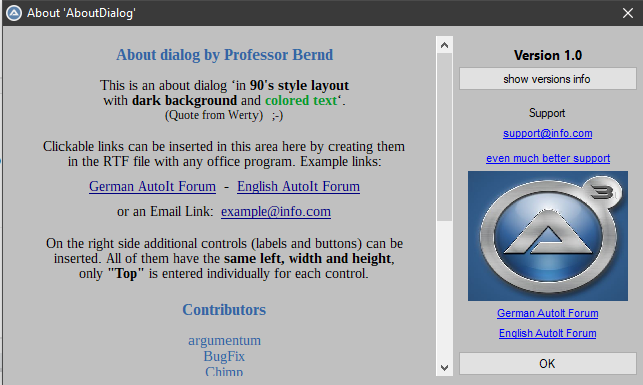
Task: Click the AutoIt logo image
Action: (x=547, y=236)
